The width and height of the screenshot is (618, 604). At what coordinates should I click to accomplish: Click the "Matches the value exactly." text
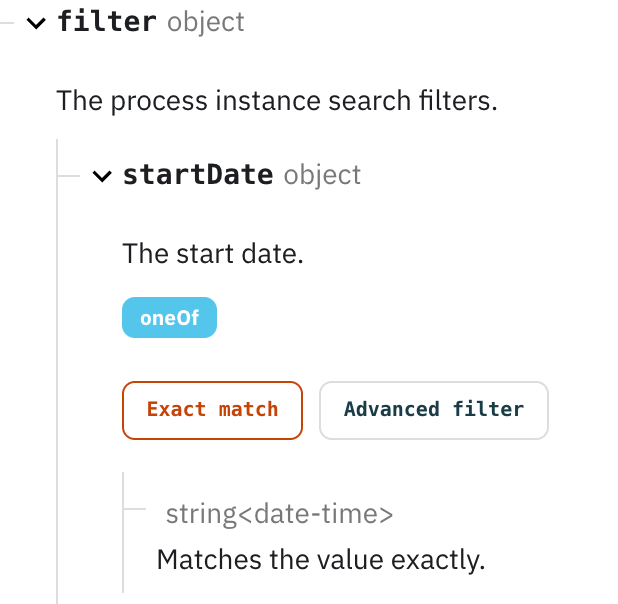tap(320, 559)
